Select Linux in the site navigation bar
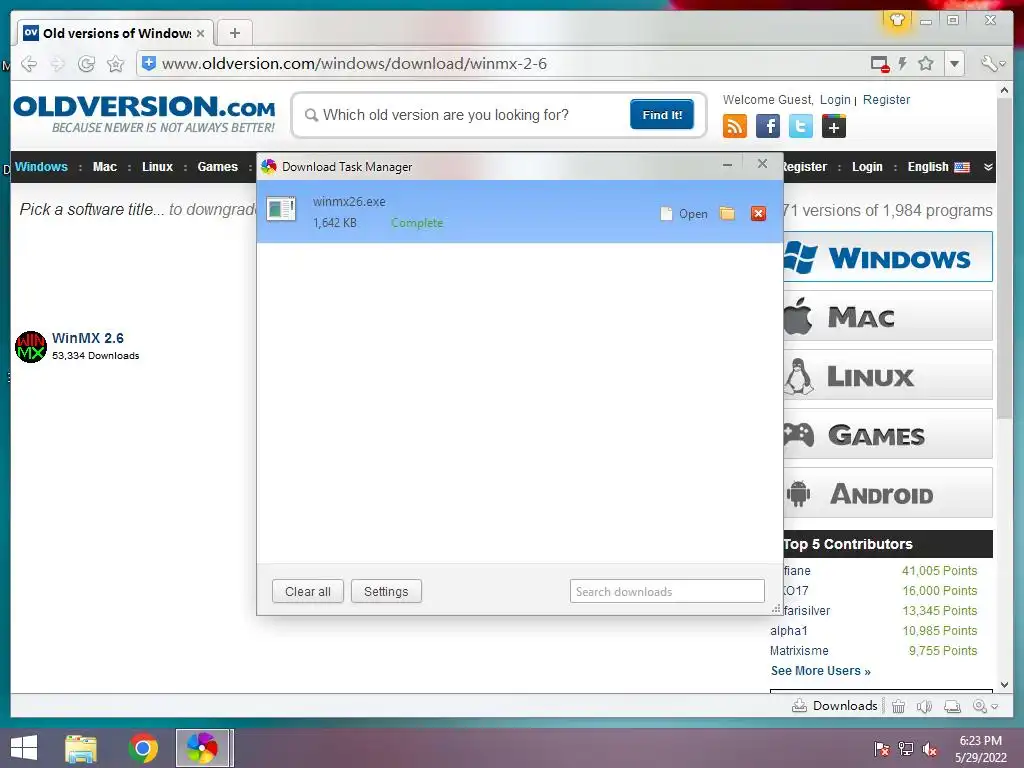Screen dimensions: 1024x768 [157, 167]
